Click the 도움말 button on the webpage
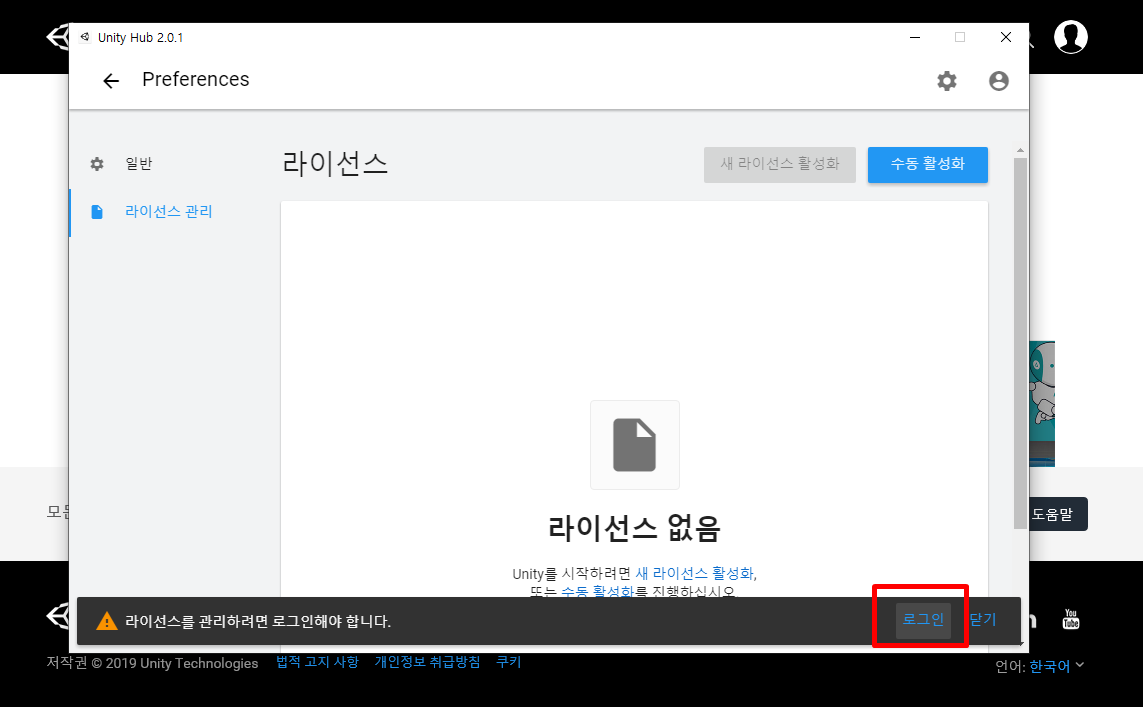The image size is (1143, 707). click(x=1058, y=515)
